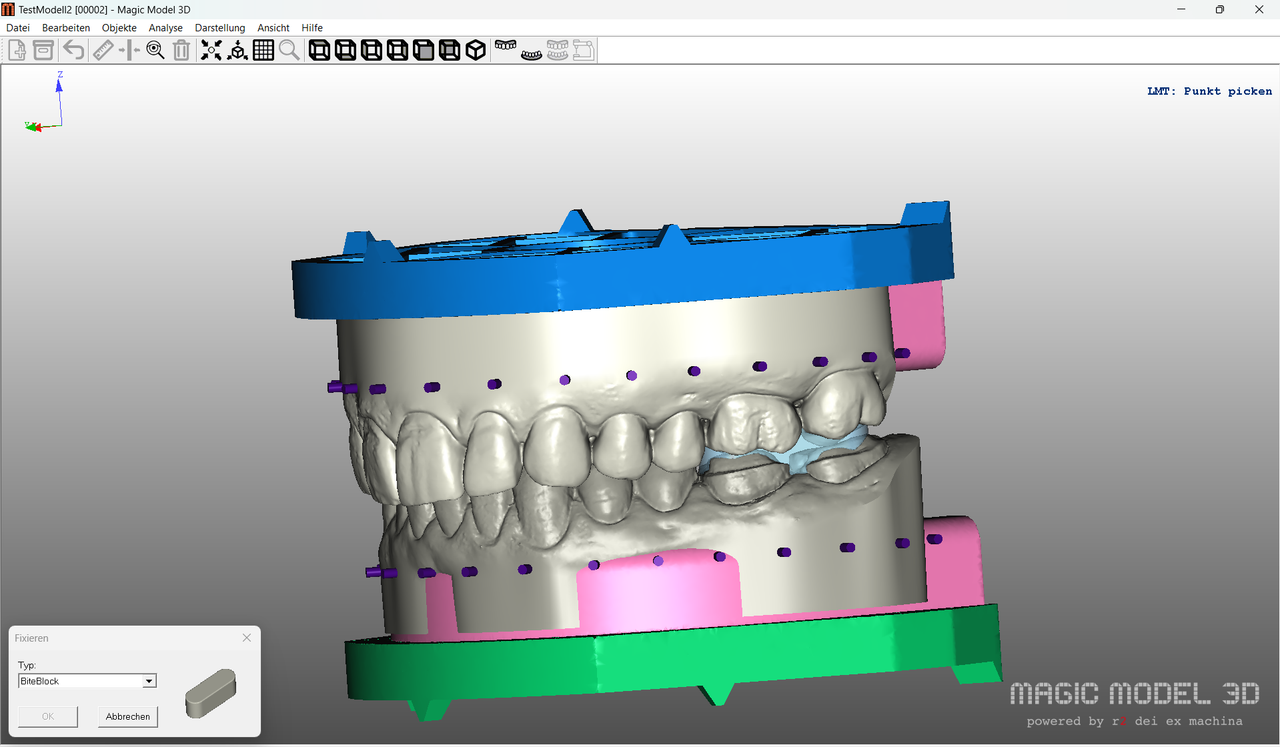Click the magnifier-with-eye inspect icon
This screenshot has width=1280, height=747.
click(155, 50)
